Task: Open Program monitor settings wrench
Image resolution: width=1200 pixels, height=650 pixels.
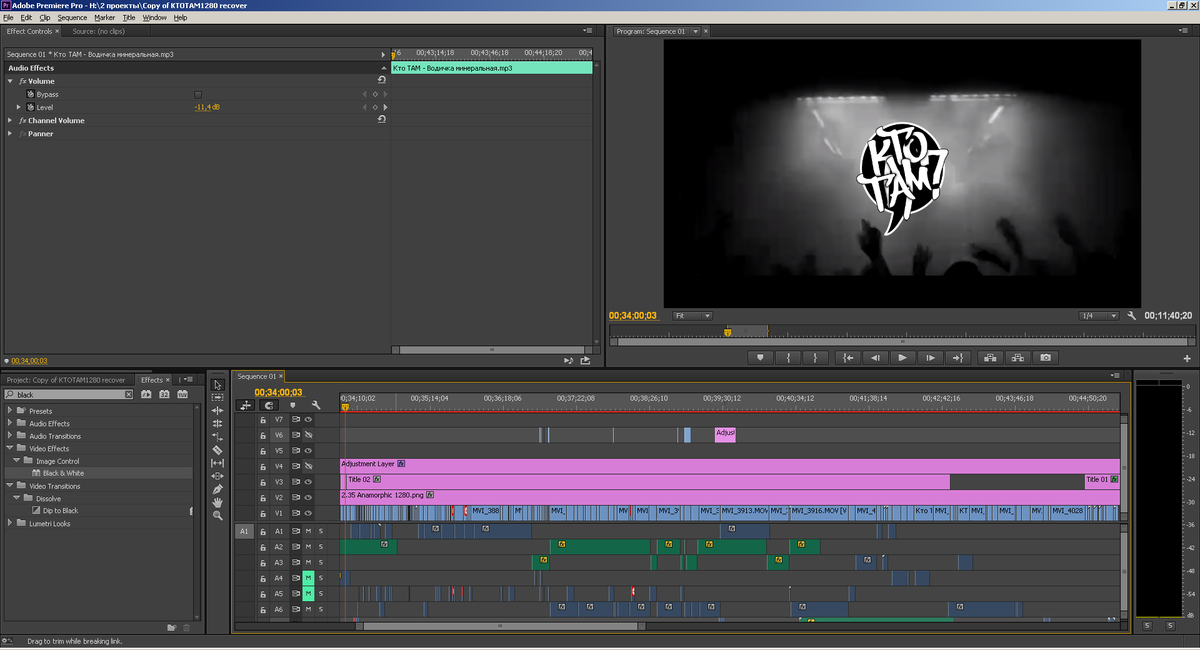Action: pyautogui.click(x=1131, y=315)
